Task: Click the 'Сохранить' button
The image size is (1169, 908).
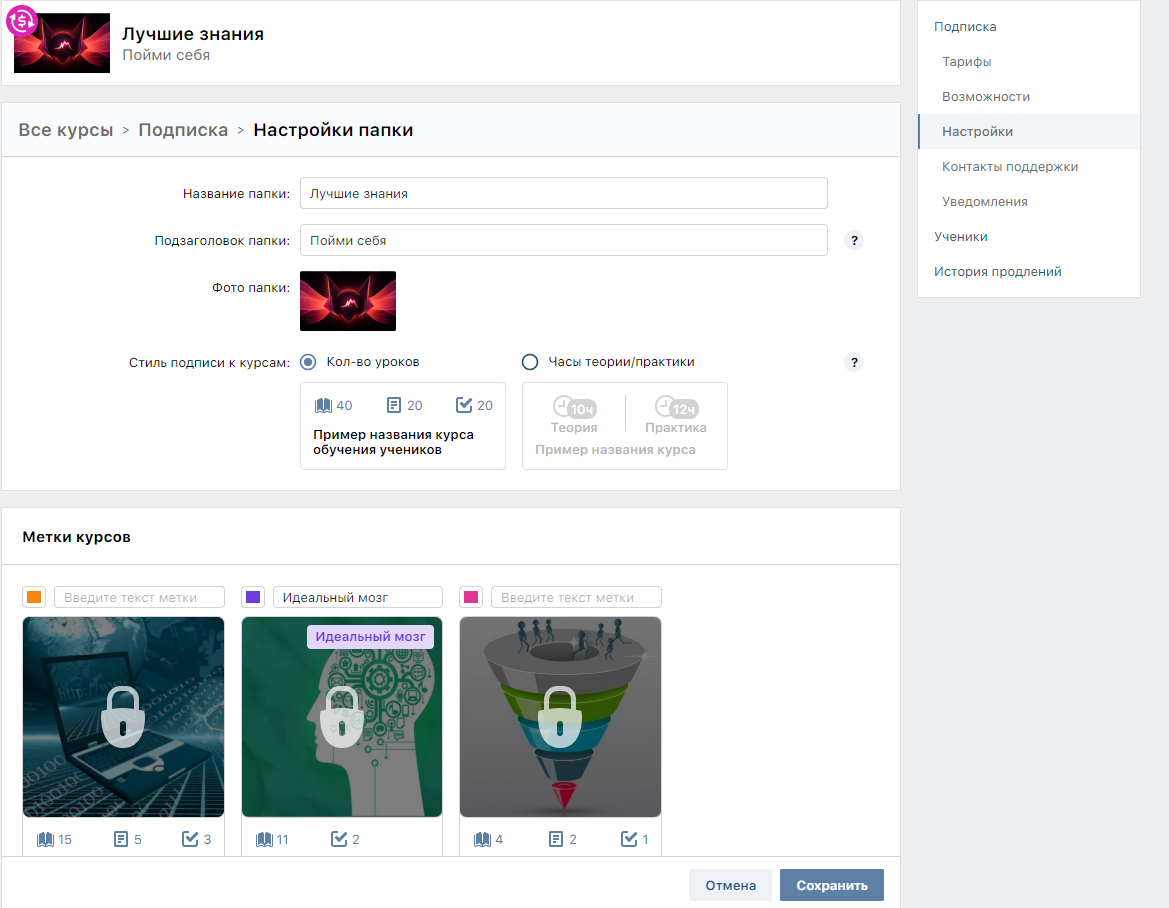Action: [x=832, y=885]
